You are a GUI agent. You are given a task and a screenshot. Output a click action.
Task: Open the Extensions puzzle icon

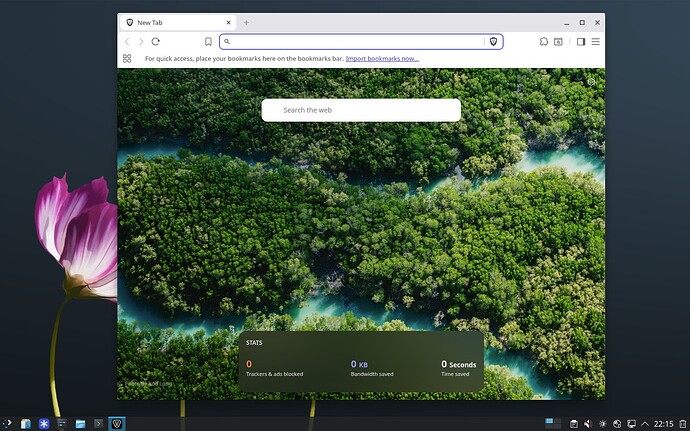543,41
